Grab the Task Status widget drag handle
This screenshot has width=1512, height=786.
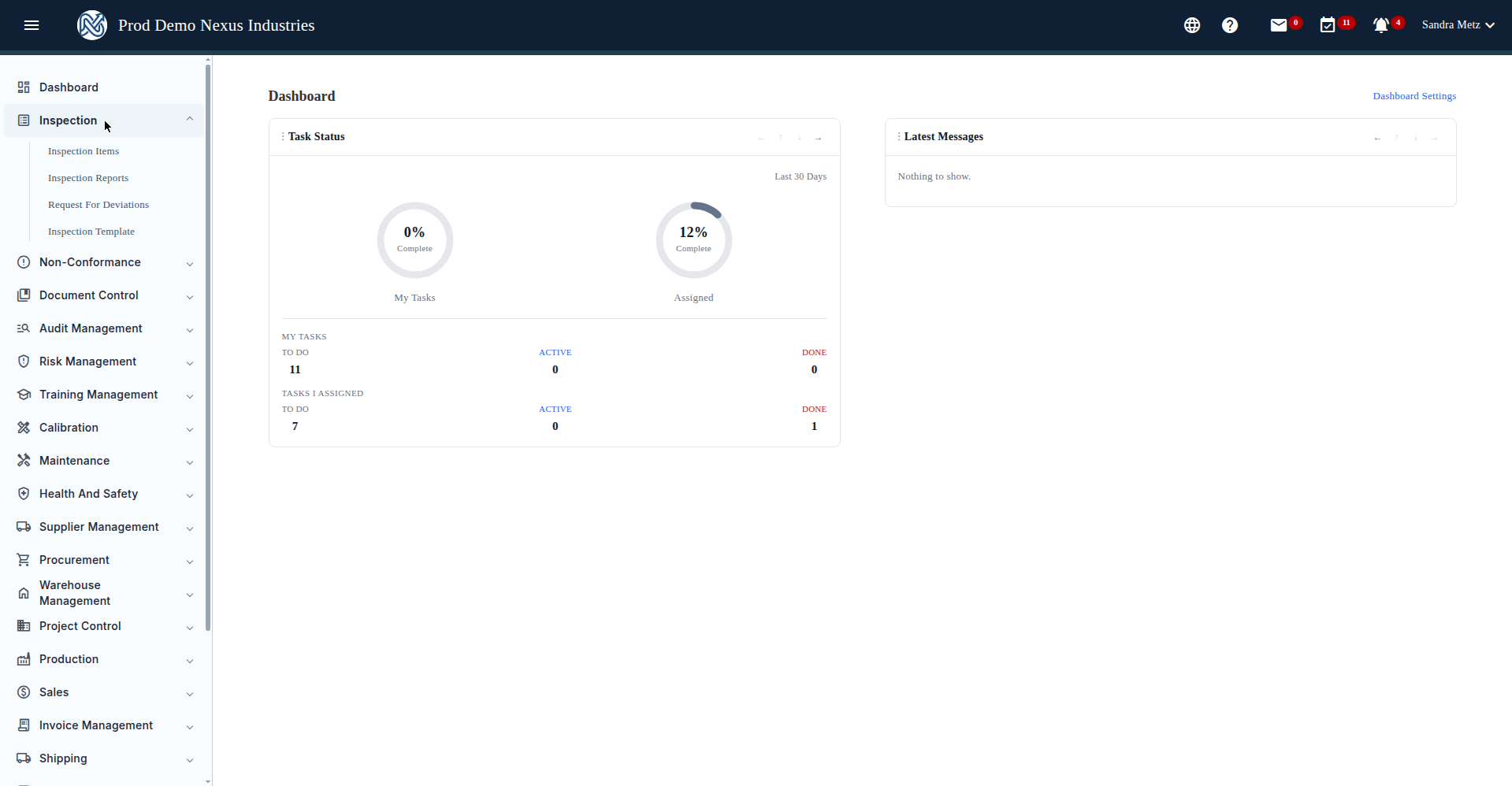tap(283, 137)
